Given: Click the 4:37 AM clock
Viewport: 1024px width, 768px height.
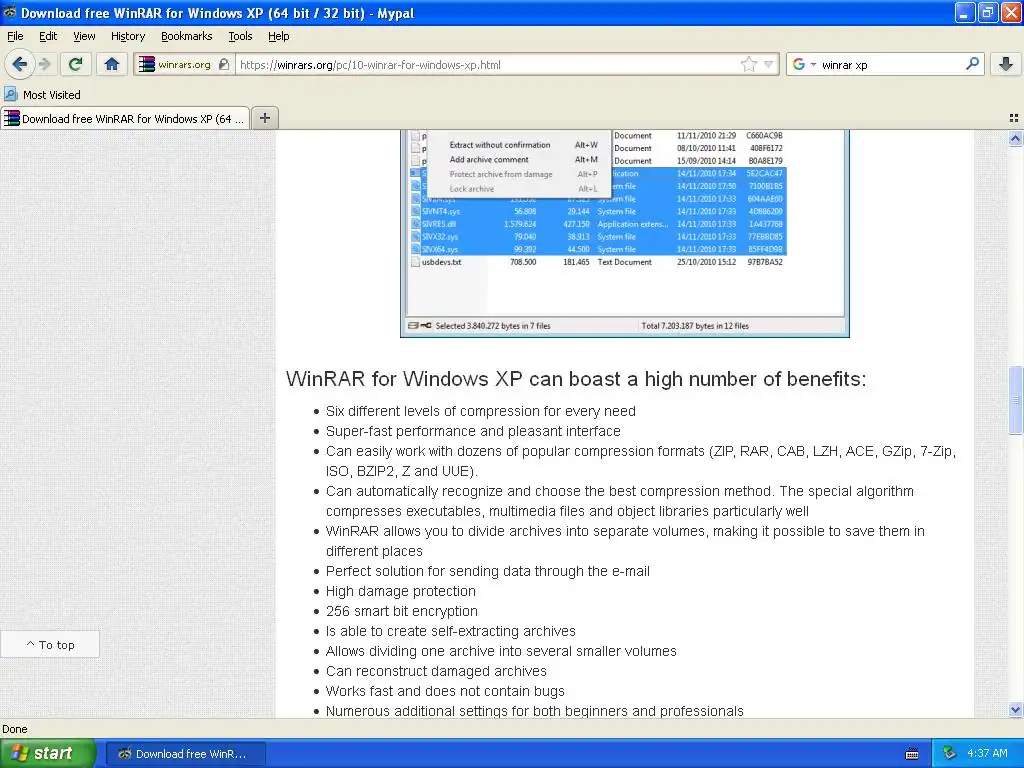Looking at the screenshot, I should coord(987,753).
